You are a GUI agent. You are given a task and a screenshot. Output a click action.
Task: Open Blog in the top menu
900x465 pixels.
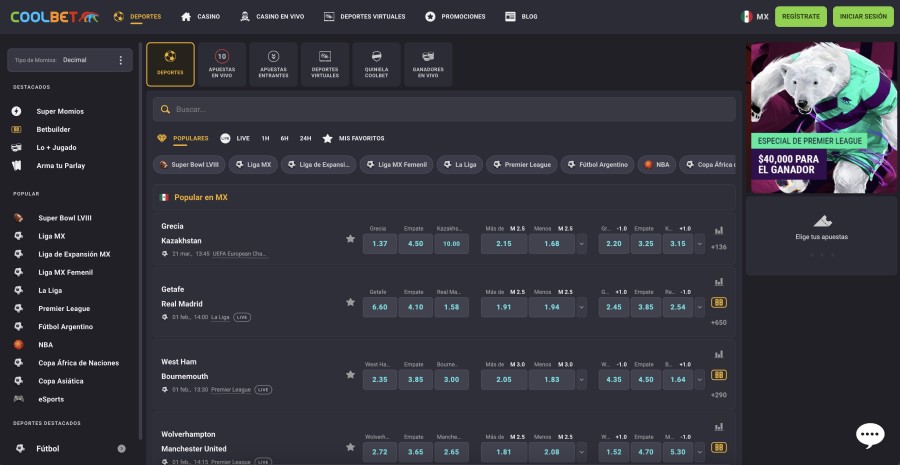[521, 17]
